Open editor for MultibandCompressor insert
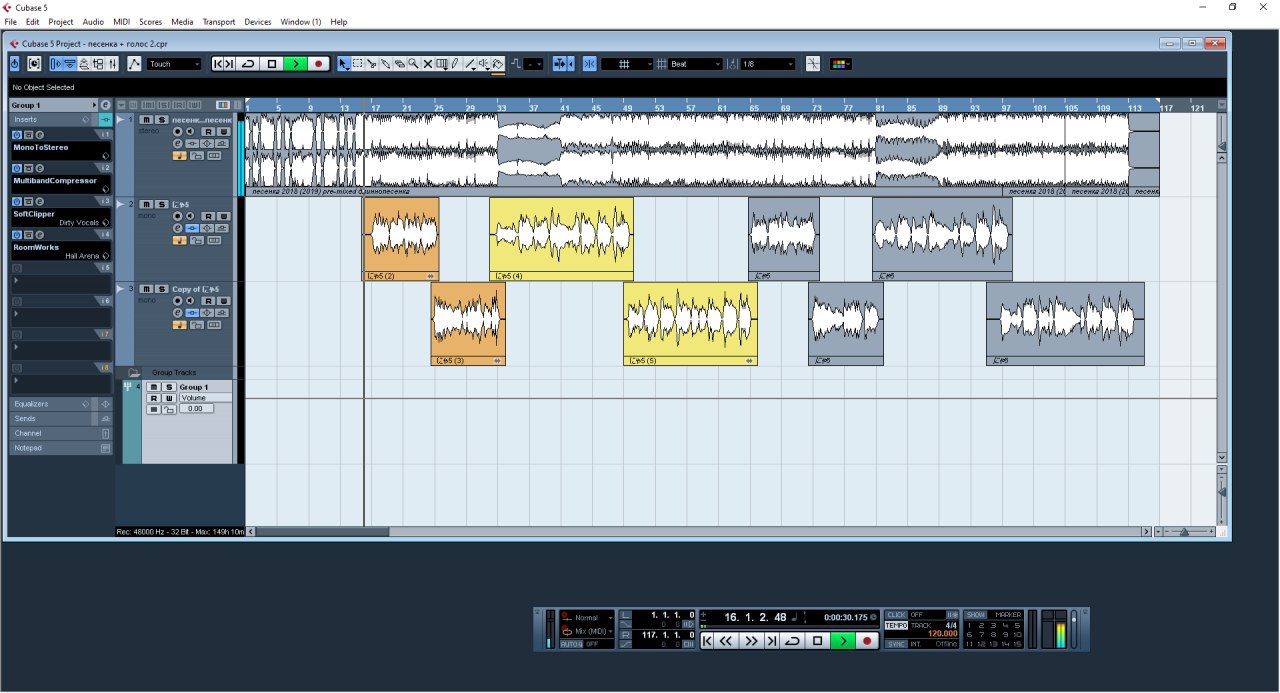1280x693 pixels. click(x=38, y=168)
